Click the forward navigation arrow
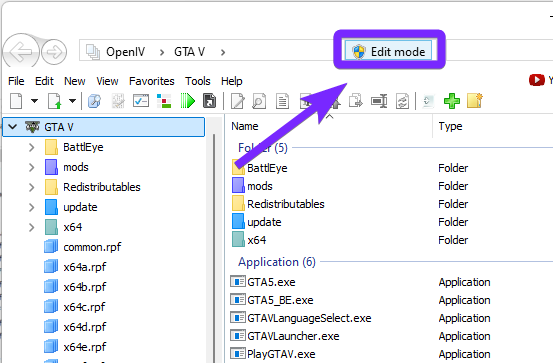 [54, 52]
